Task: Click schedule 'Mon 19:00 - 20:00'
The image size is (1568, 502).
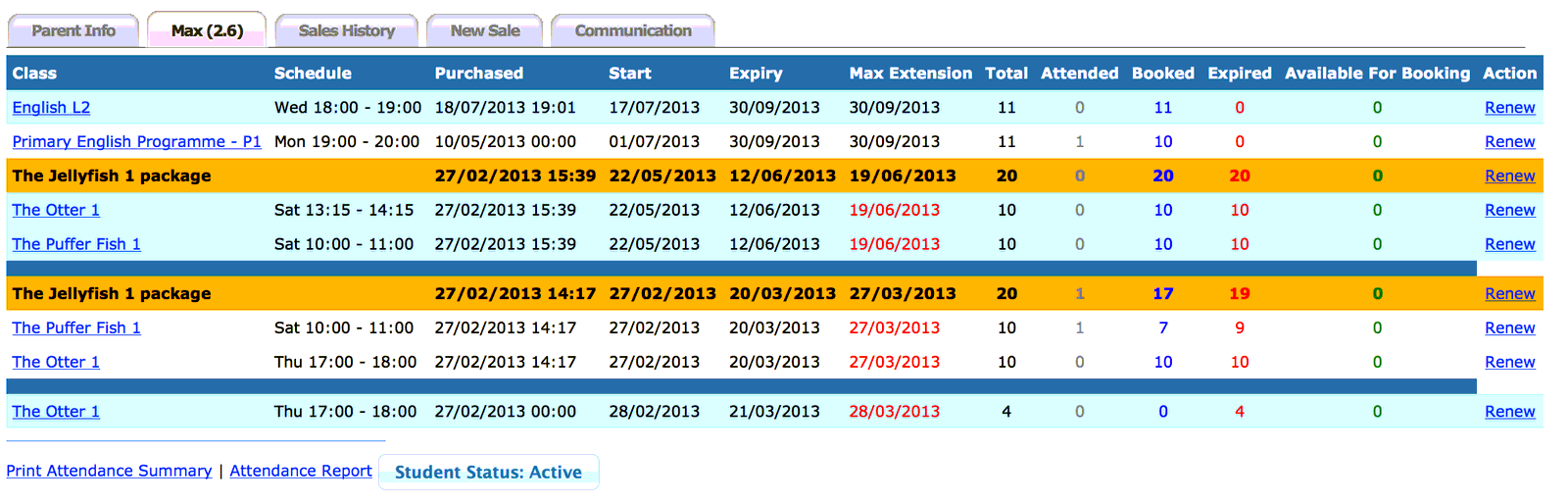Action: 347,141
